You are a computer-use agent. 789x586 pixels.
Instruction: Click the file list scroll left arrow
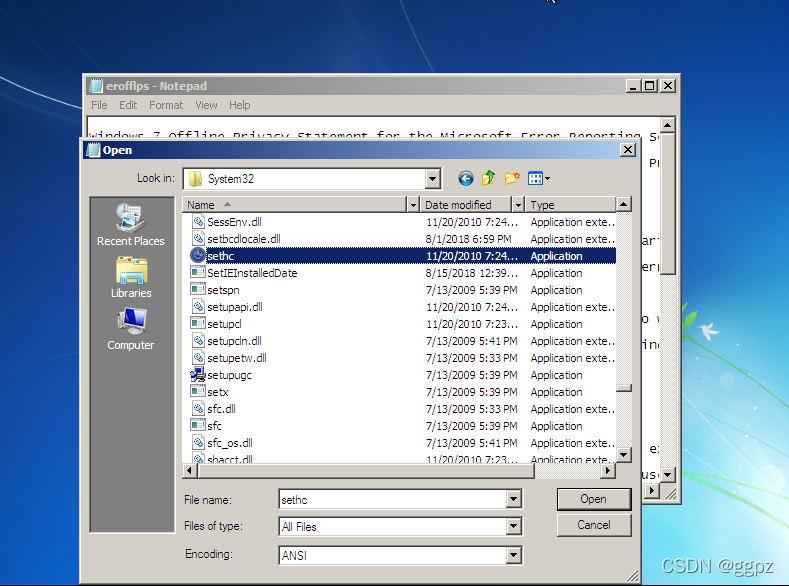pos(190,471)
